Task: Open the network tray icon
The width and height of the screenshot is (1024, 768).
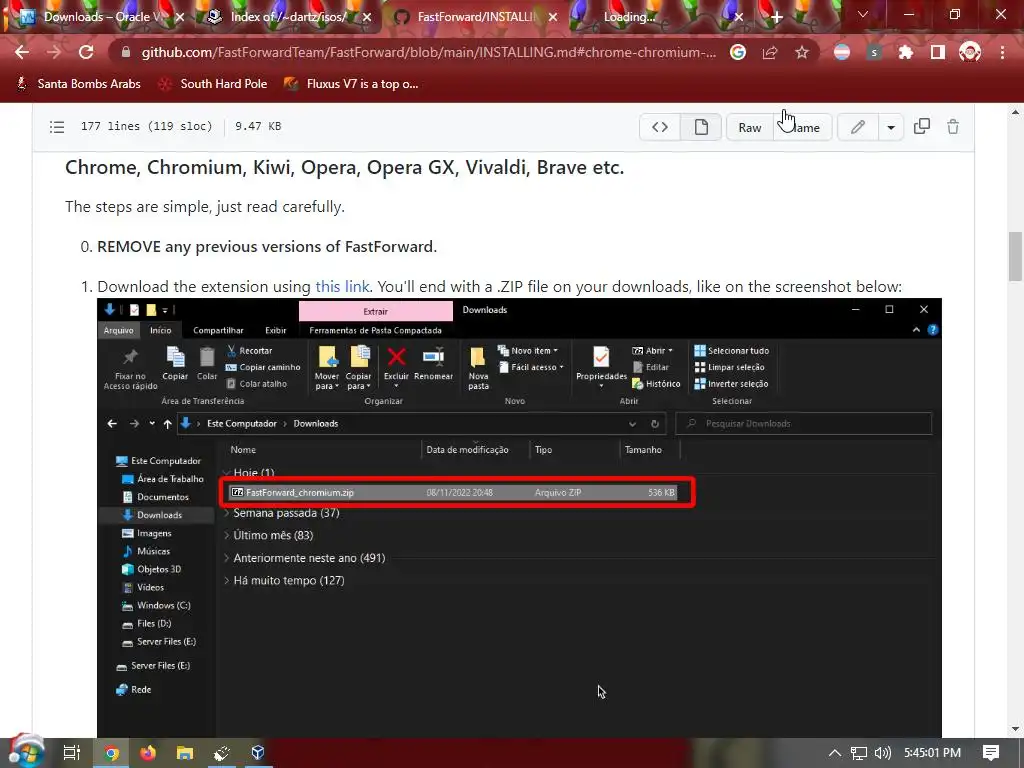Action: point(859,753)
